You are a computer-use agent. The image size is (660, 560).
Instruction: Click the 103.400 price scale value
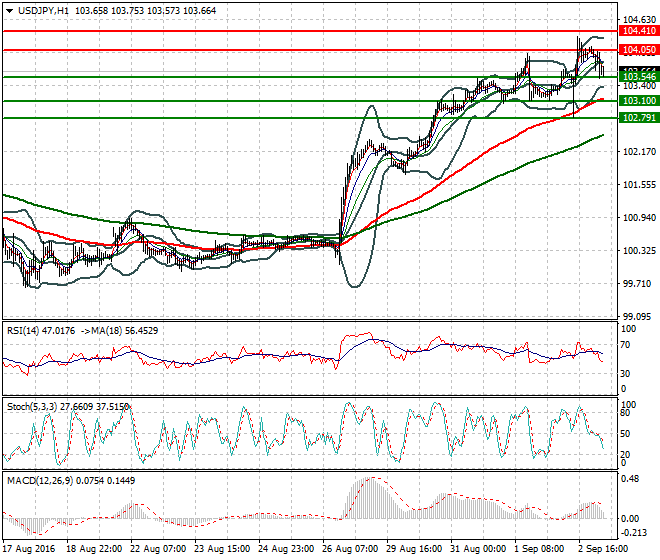point(639,86)
